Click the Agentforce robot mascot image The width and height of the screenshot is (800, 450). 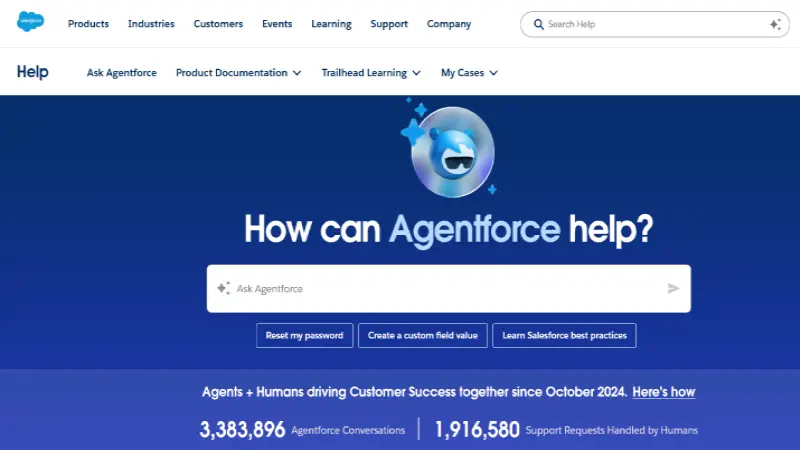tap(452, 152)
